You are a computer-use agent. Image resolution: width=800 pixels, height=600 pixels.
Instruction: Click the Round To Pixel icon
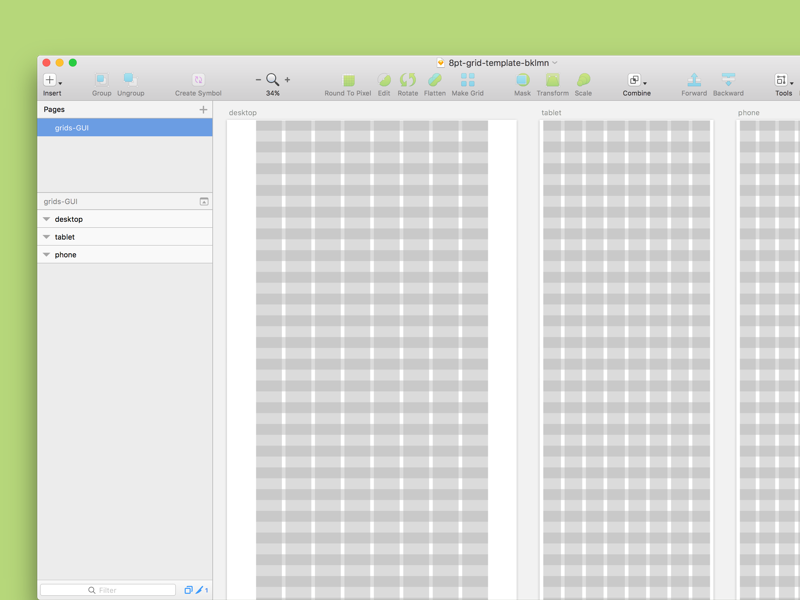click(348, 80)
